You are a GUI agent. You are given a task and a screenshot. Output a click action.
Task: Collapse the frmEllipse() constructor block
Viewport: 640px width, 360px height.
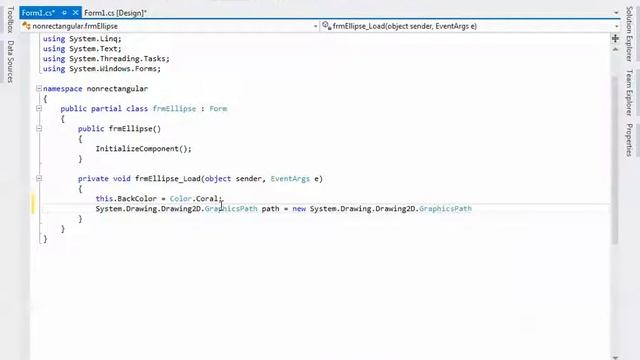[x=39, y=129]
